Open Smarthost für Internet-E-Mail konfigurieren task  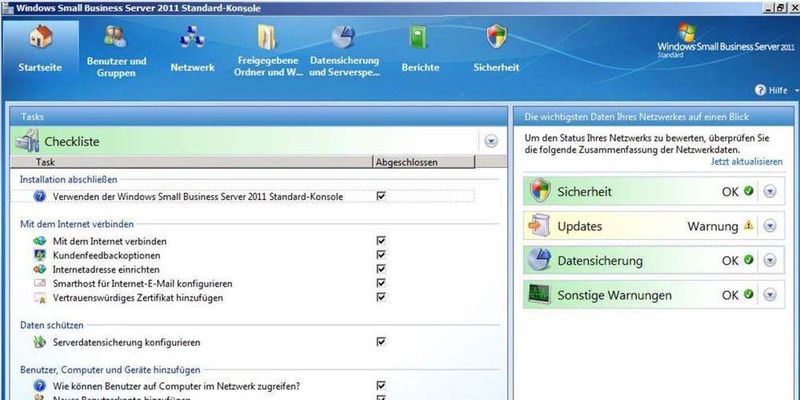[x=142, y=284]
